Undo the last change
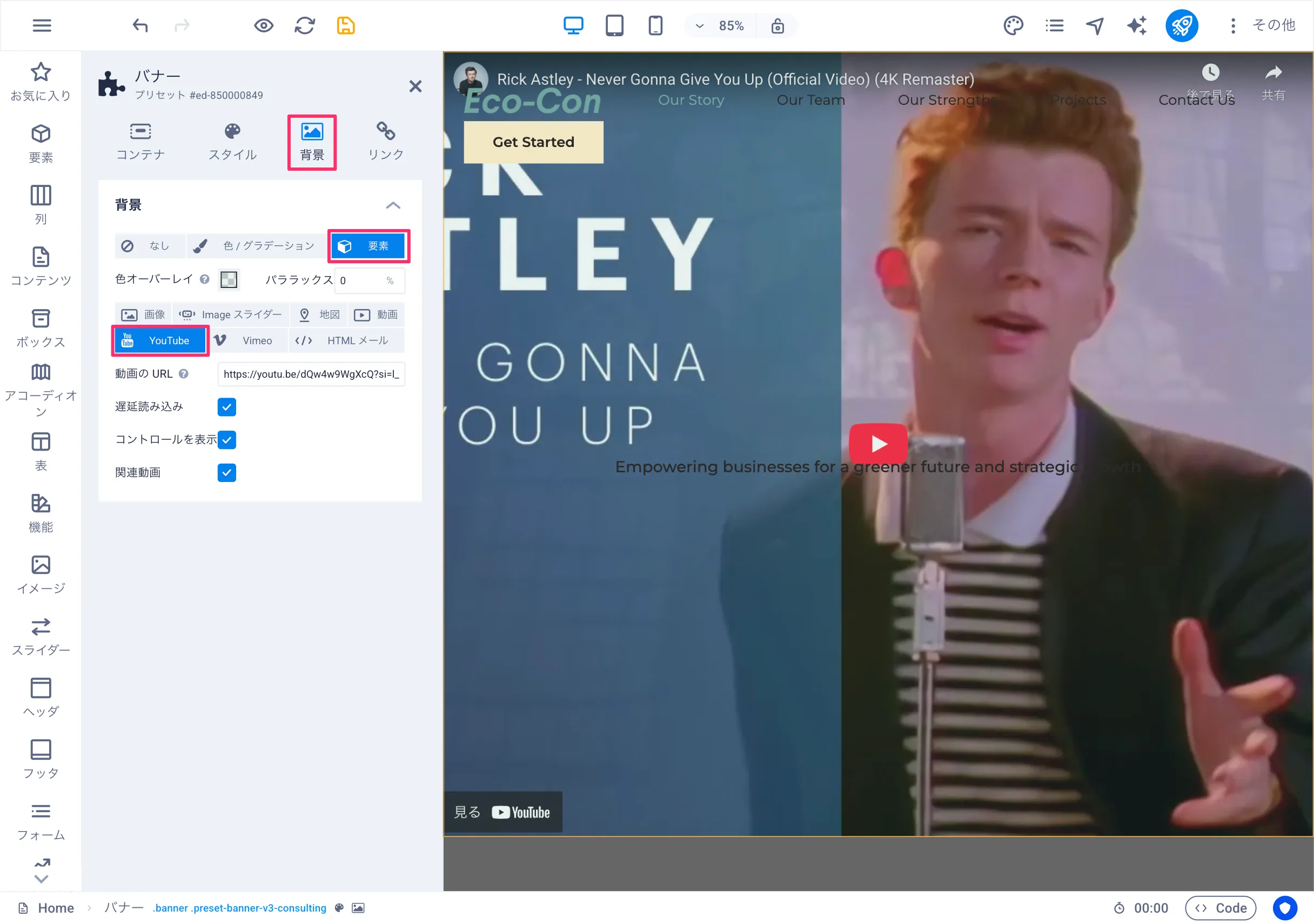Screen dimensions: 1314x924 [140, 25]
